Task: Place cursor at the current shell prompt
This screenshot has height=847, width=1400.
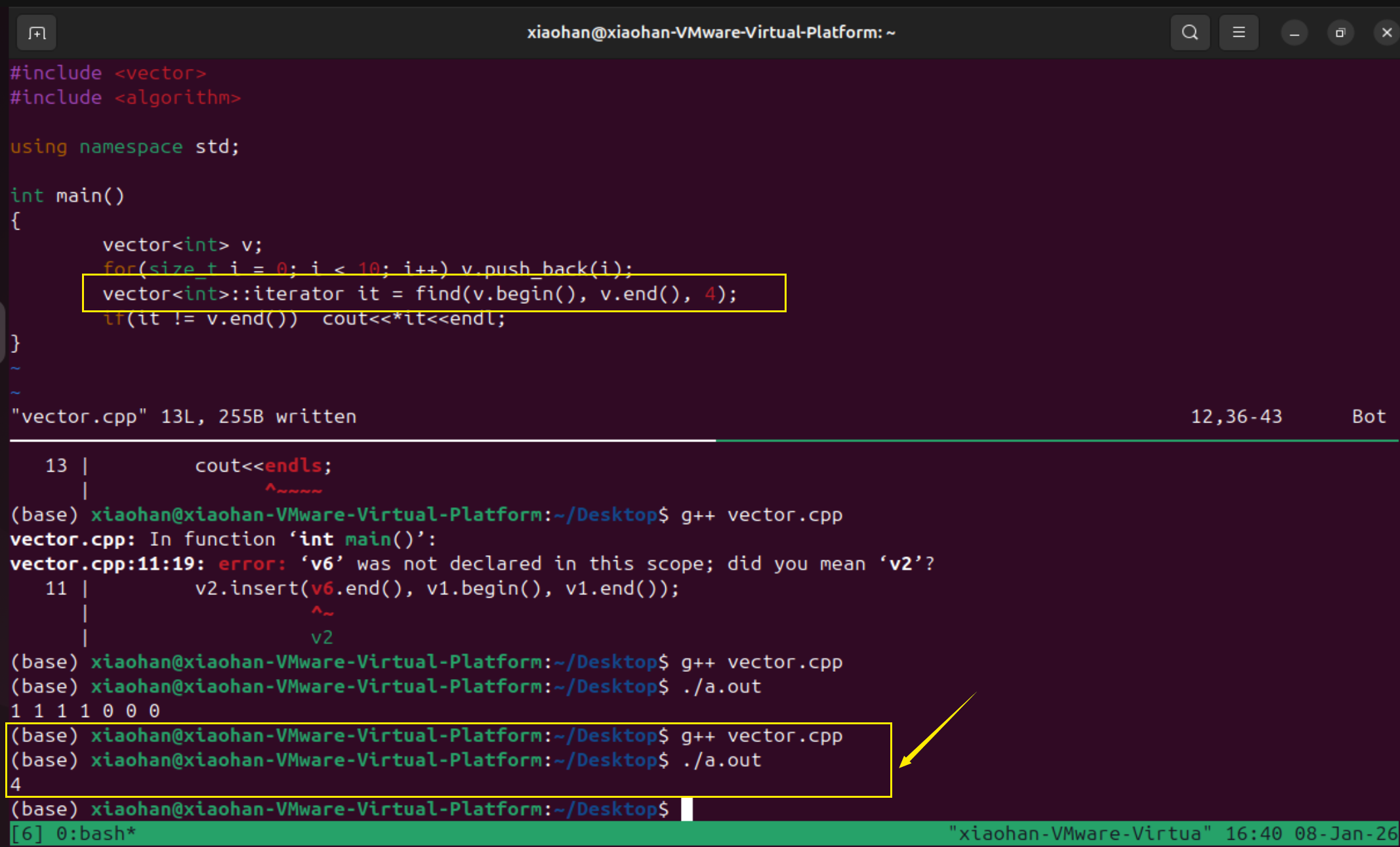Action: (686, 810)
